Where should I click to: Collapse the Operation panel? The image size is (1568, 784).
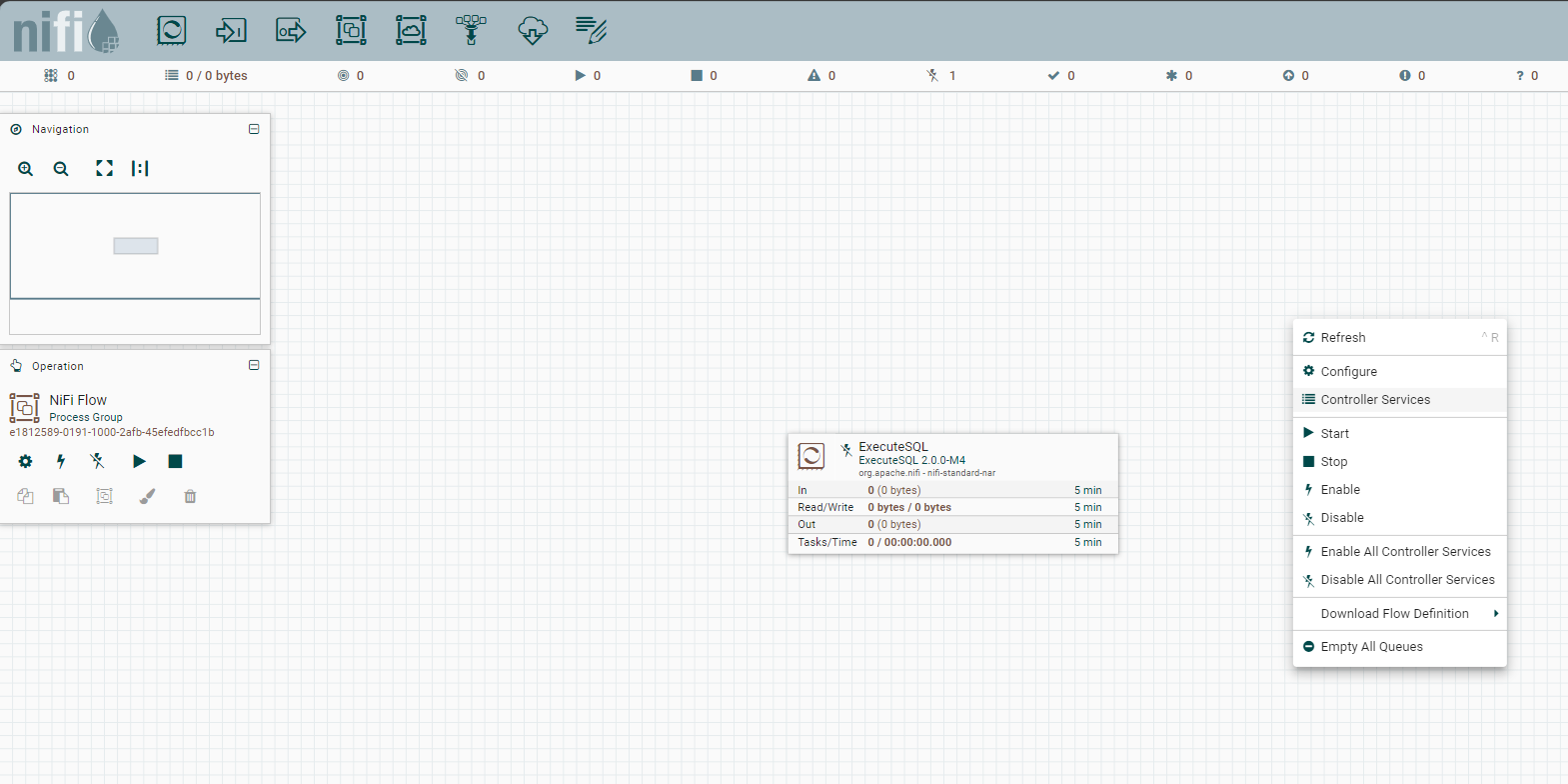(254, 366)
